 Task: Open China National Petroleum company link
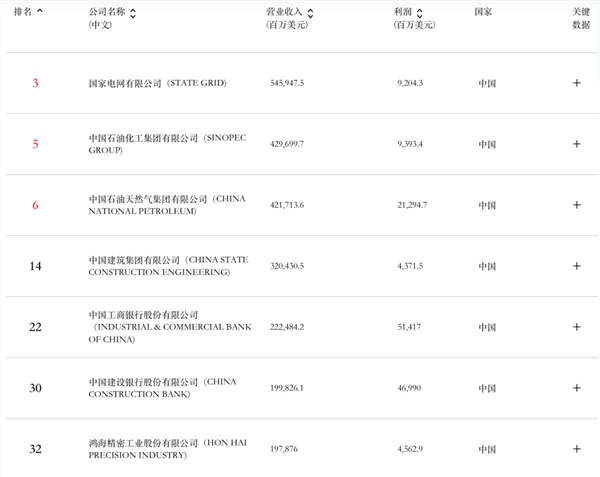[x=167, y=205]
